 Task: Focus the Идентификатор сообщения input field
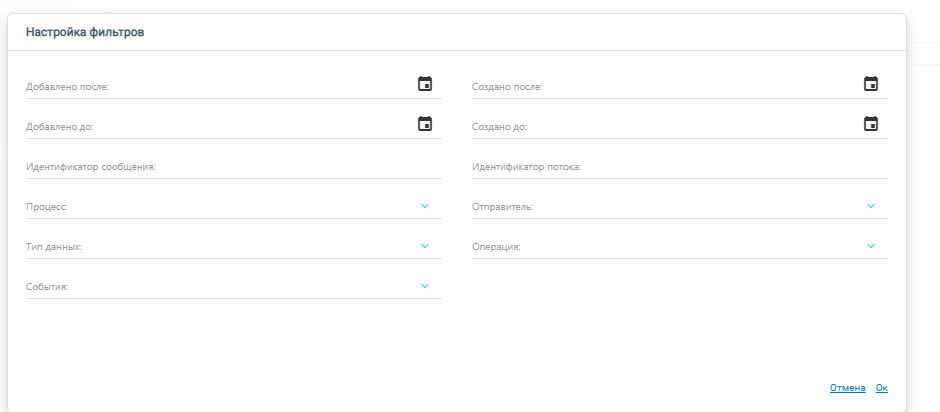click(x=233, y=167)
